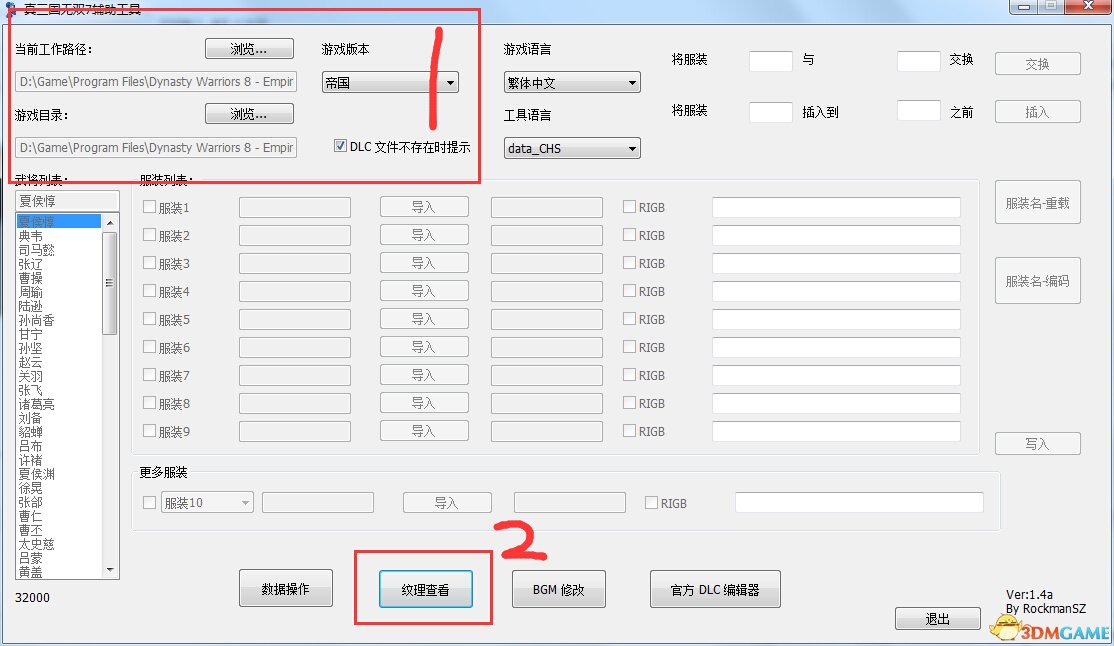Open the 工具语言 data_CHS dropdown

pyautogui.click(x=572, y=148)
